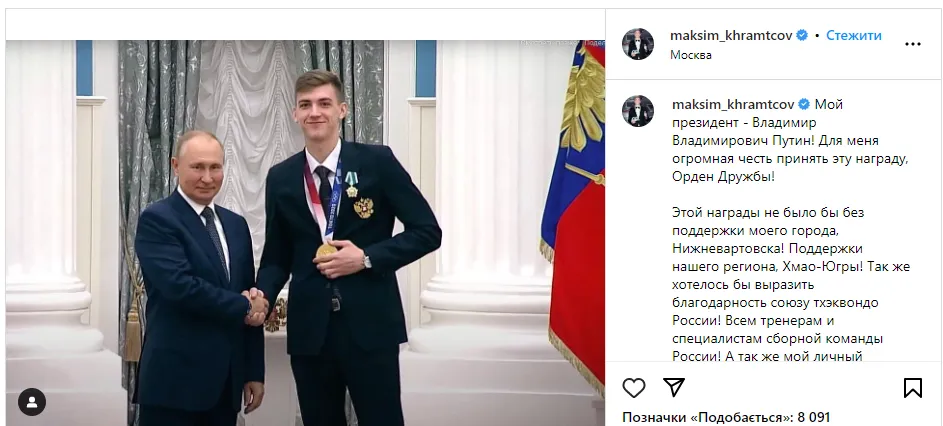Screen dimensions: 943x426
Task: Show tagged people icon on the photo
Action: [x=32, y=401]
